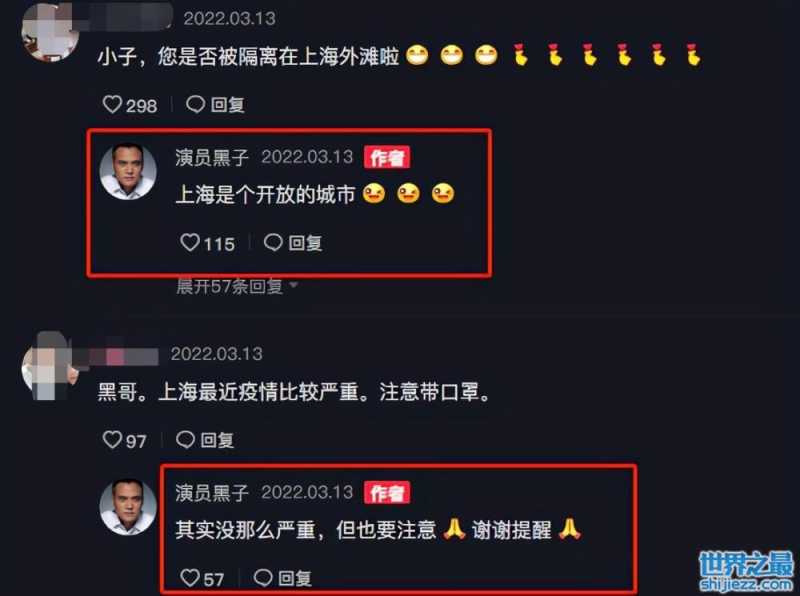Click reply bubble under '上海是个开放的城市' reply

click(273, 242)
